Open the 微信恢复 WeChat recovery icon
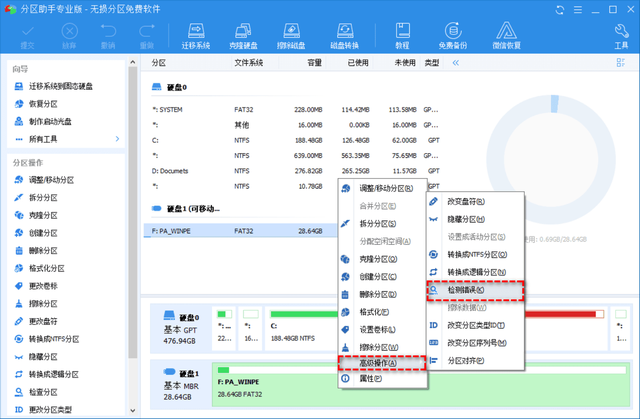This screenshot has height=419, width=640. [x=507, y=36]
